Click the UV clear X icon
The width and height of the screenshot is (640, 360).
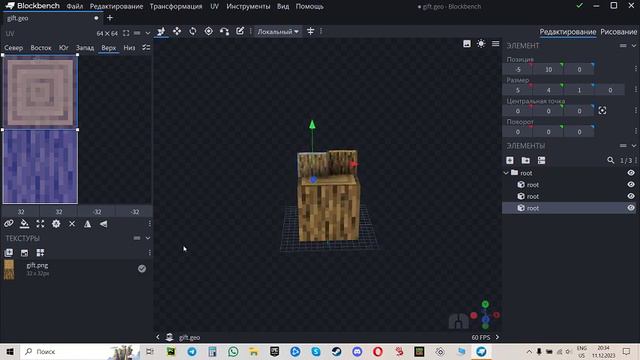pyautogui.click(x=72, y=224)
